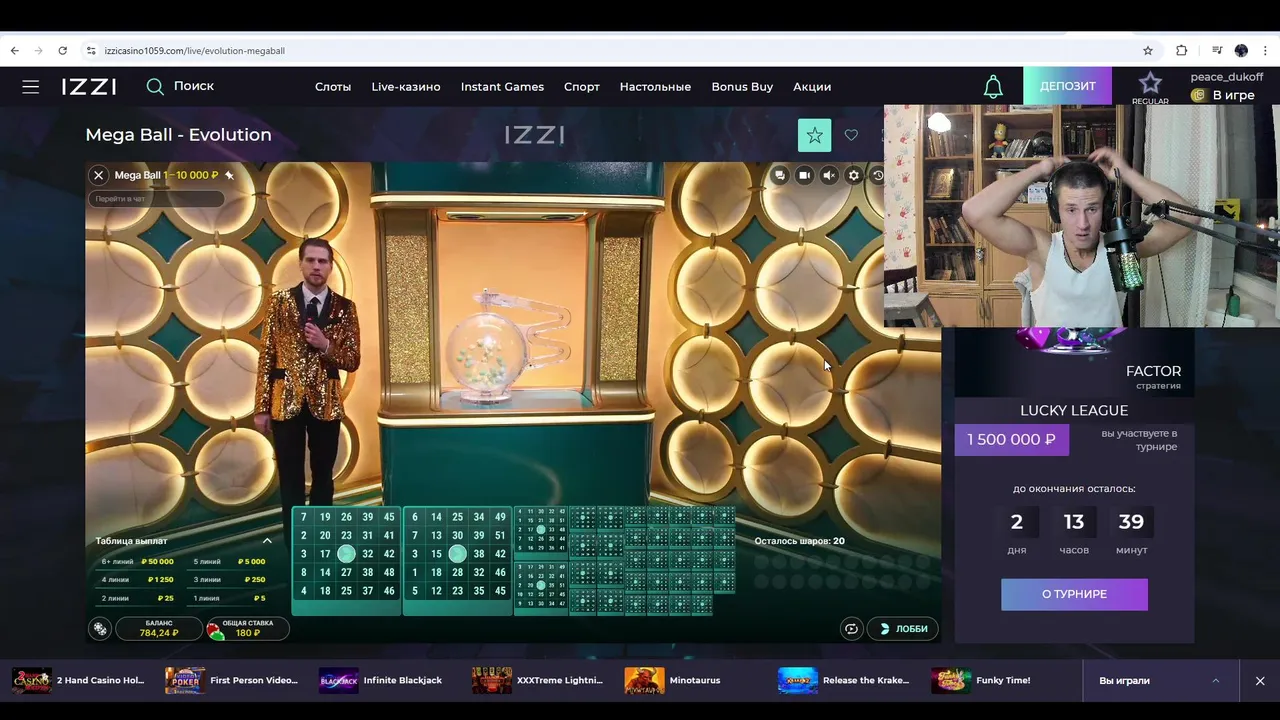Open game settings gear
The image size is (1280, 720).
(x=853, y=175)
